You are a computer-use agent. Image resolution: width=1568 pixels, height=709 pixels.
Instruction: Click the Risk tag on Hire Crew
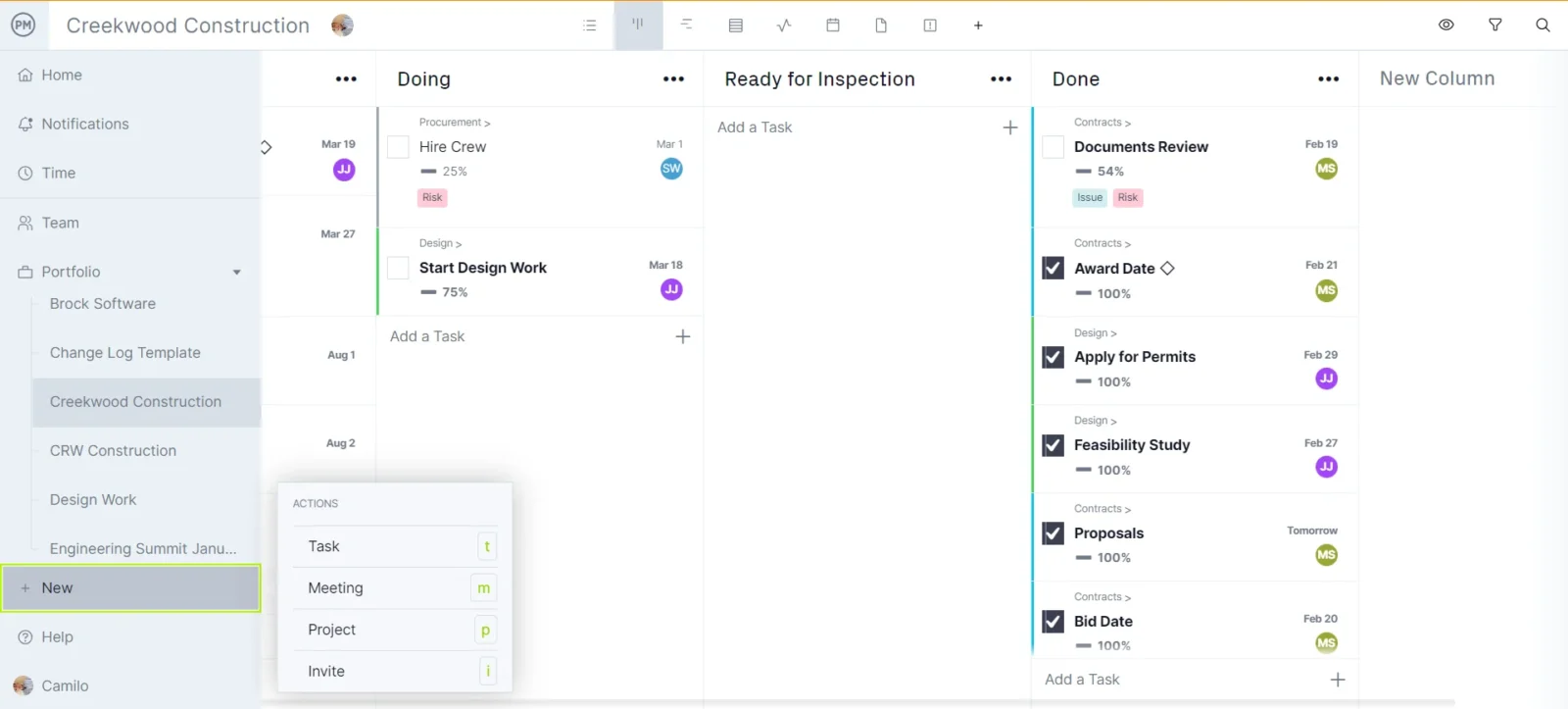[432, 198]
